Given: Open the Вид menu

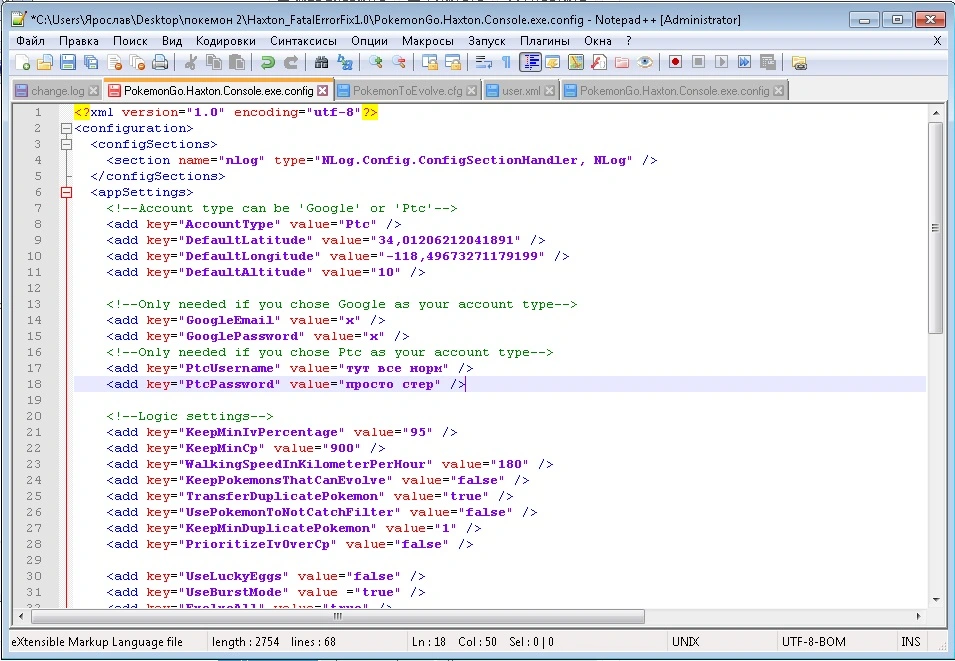Looking at the screenshot, I should [x=172, y=41].
